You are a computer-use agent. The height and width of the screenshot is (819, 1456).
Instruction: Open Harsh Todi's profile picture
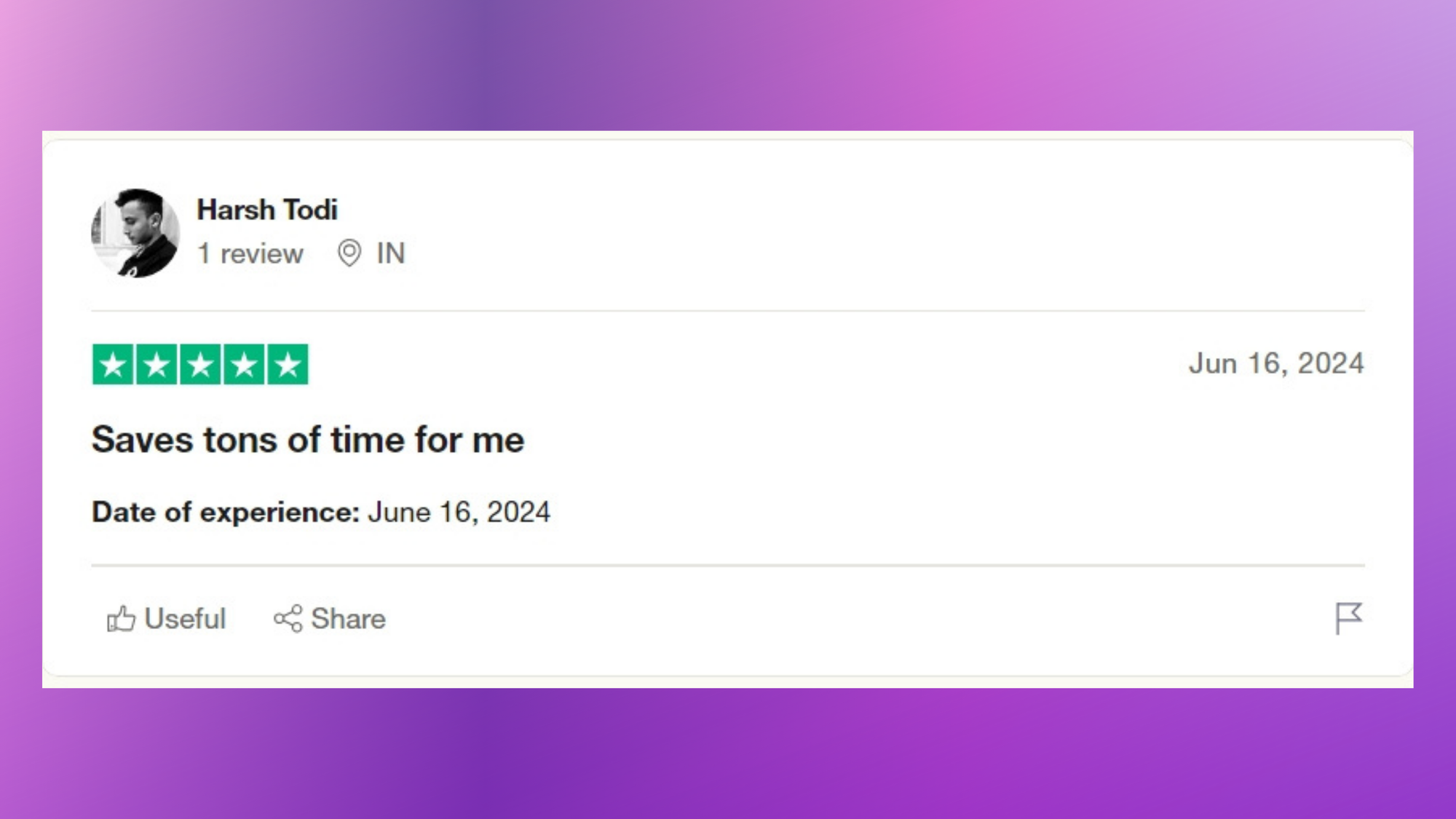tap(135, 233)
